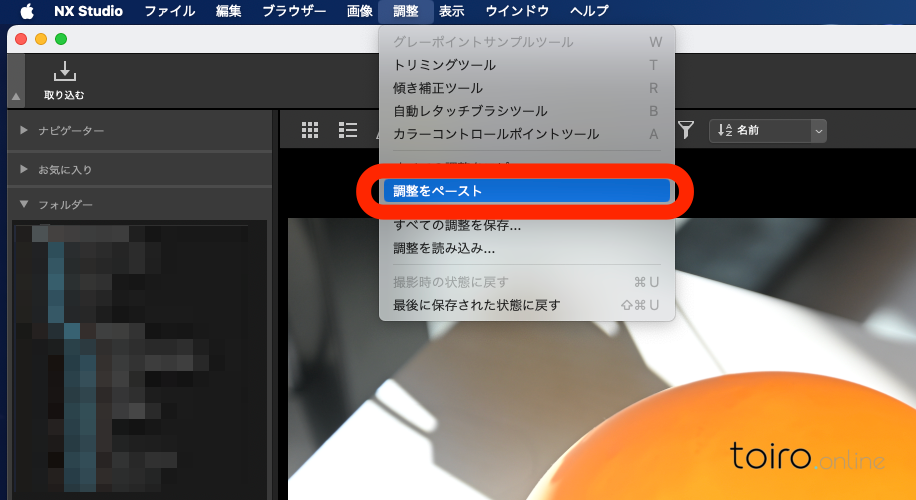The height and width of the screenshot is (500, 916).
Task: Open the ファイル menu in menu bar
Action: (x=170, y=12)
